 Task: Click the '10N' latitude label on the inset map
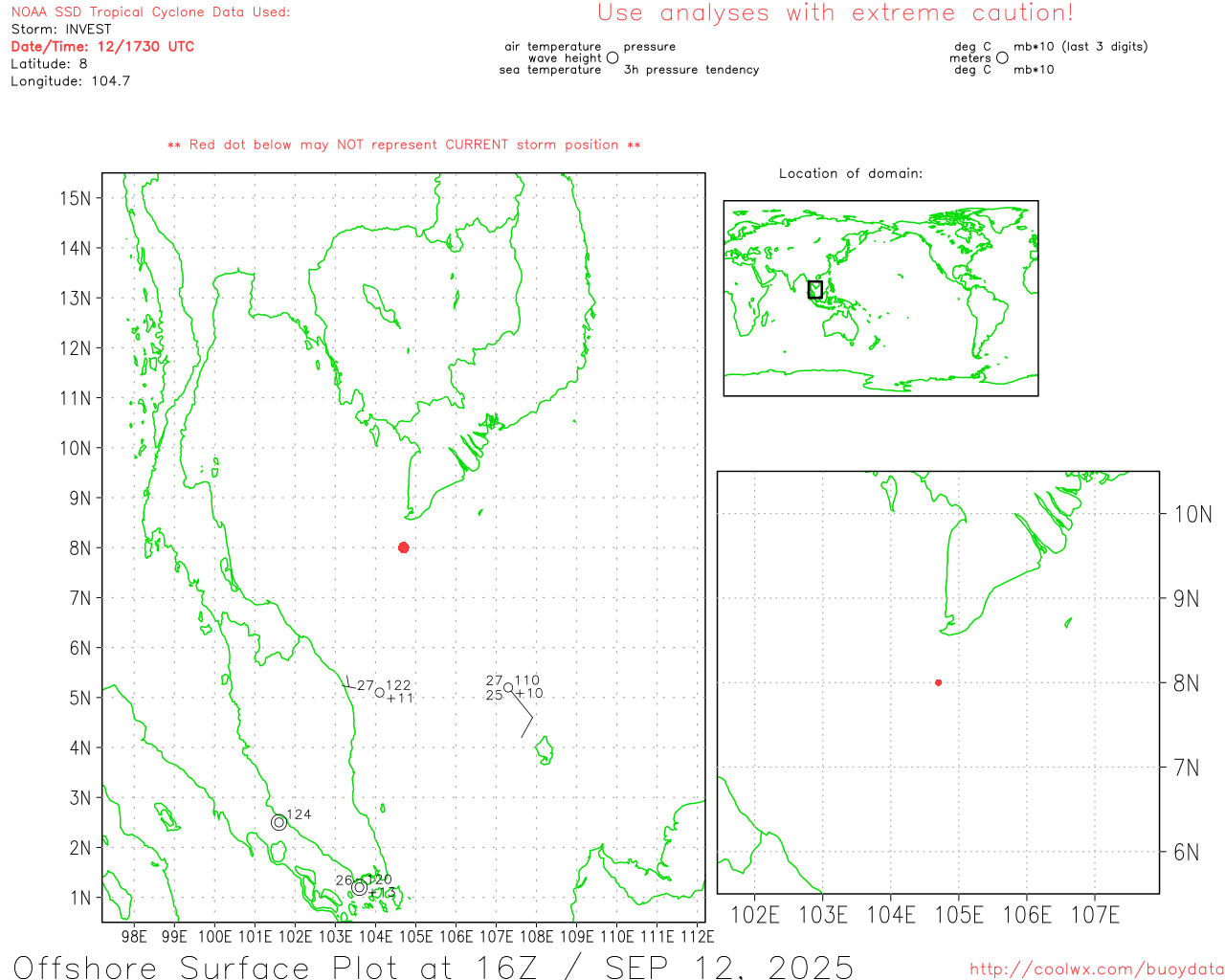[1192, 514]
